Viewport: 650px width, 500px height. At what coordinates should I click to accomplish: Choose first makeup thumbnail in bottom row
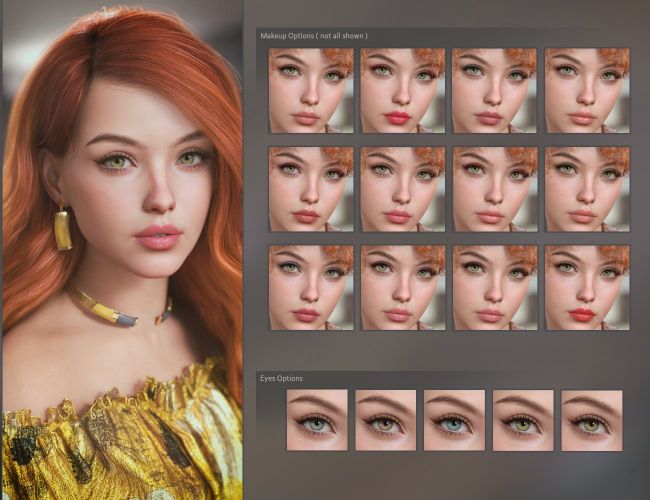pyautogui.click(x=311, y=288)
